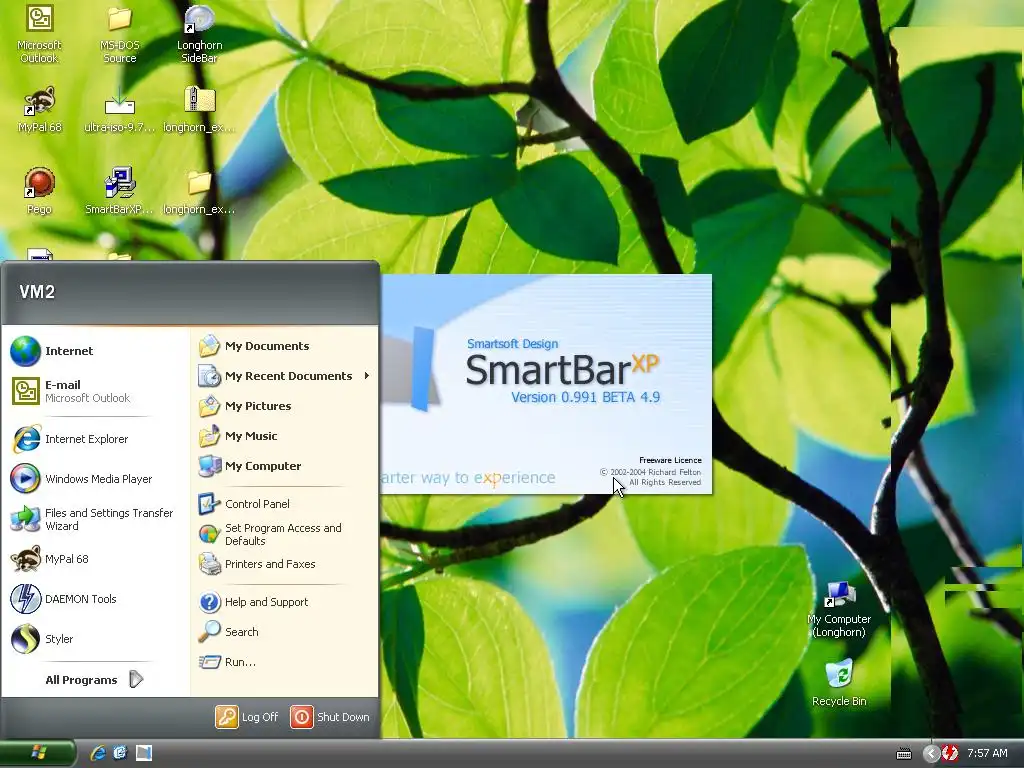Launch Windows Media Player from Start menu

tap(95, 479)
